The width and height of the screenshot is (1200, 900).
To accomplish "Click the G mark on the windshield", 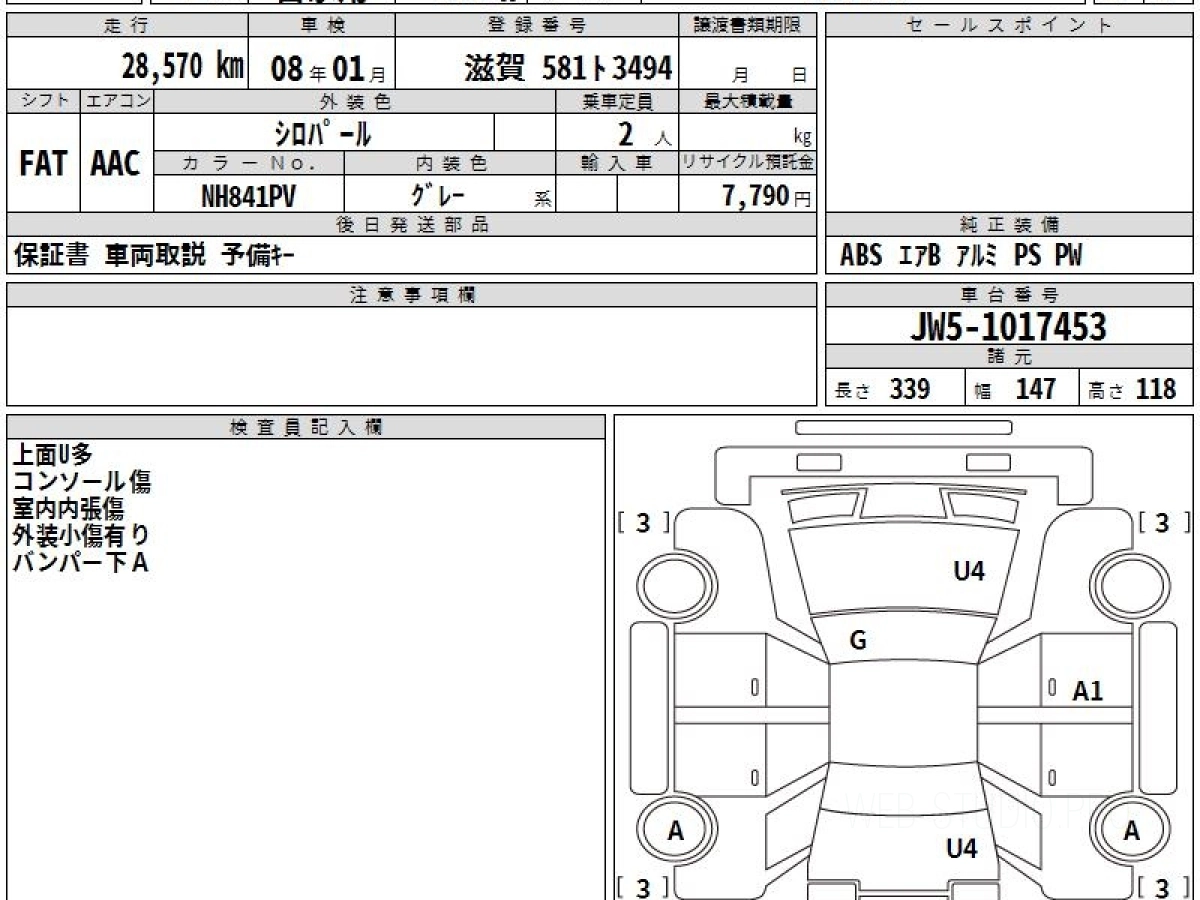I will tap(858, 642).
